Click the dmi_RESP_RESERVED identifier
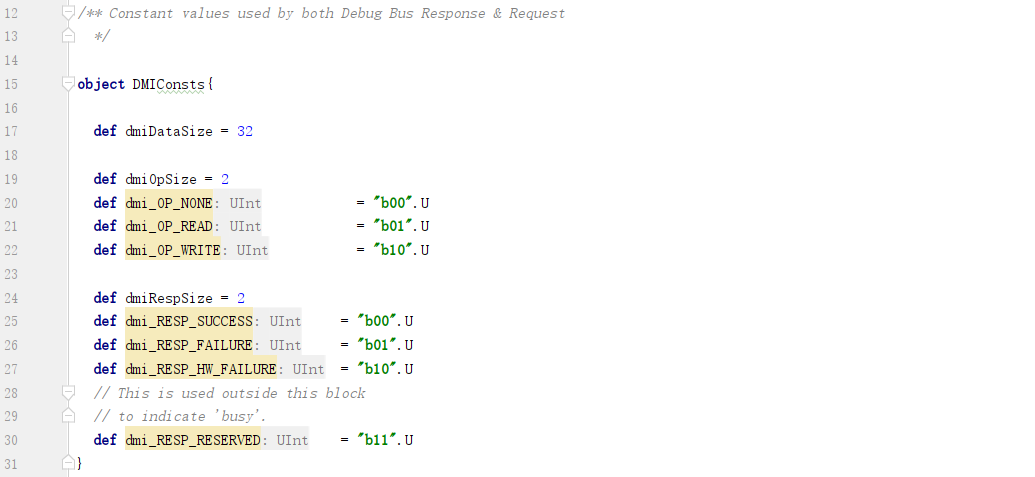 coord(193,440)
